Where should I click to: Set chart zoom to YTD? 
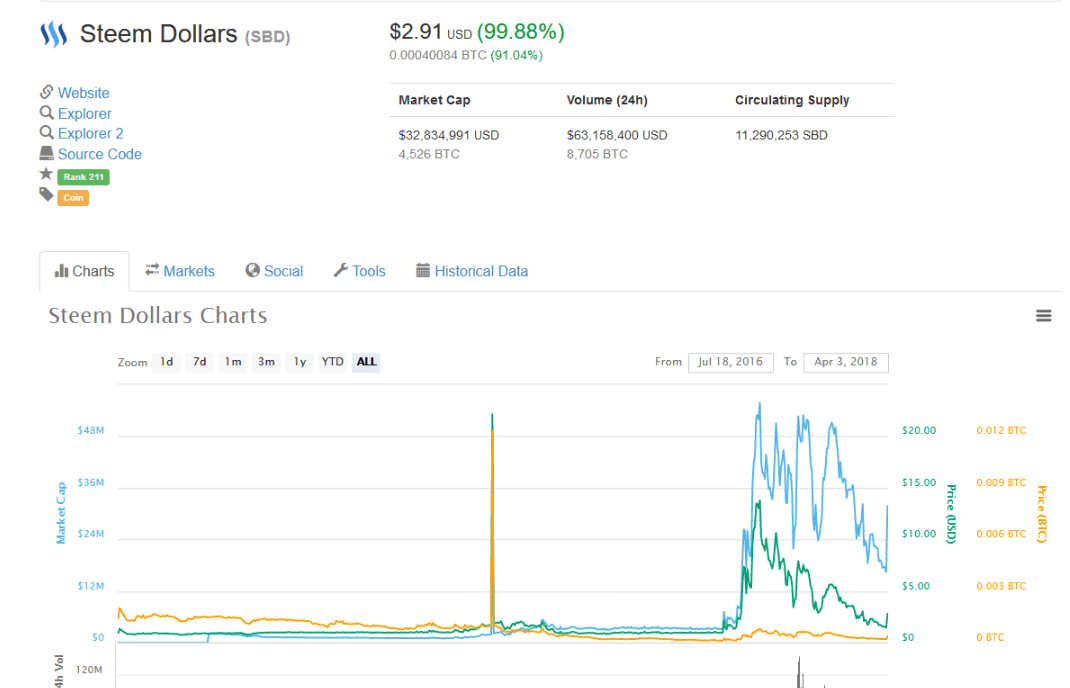[333, 362]
